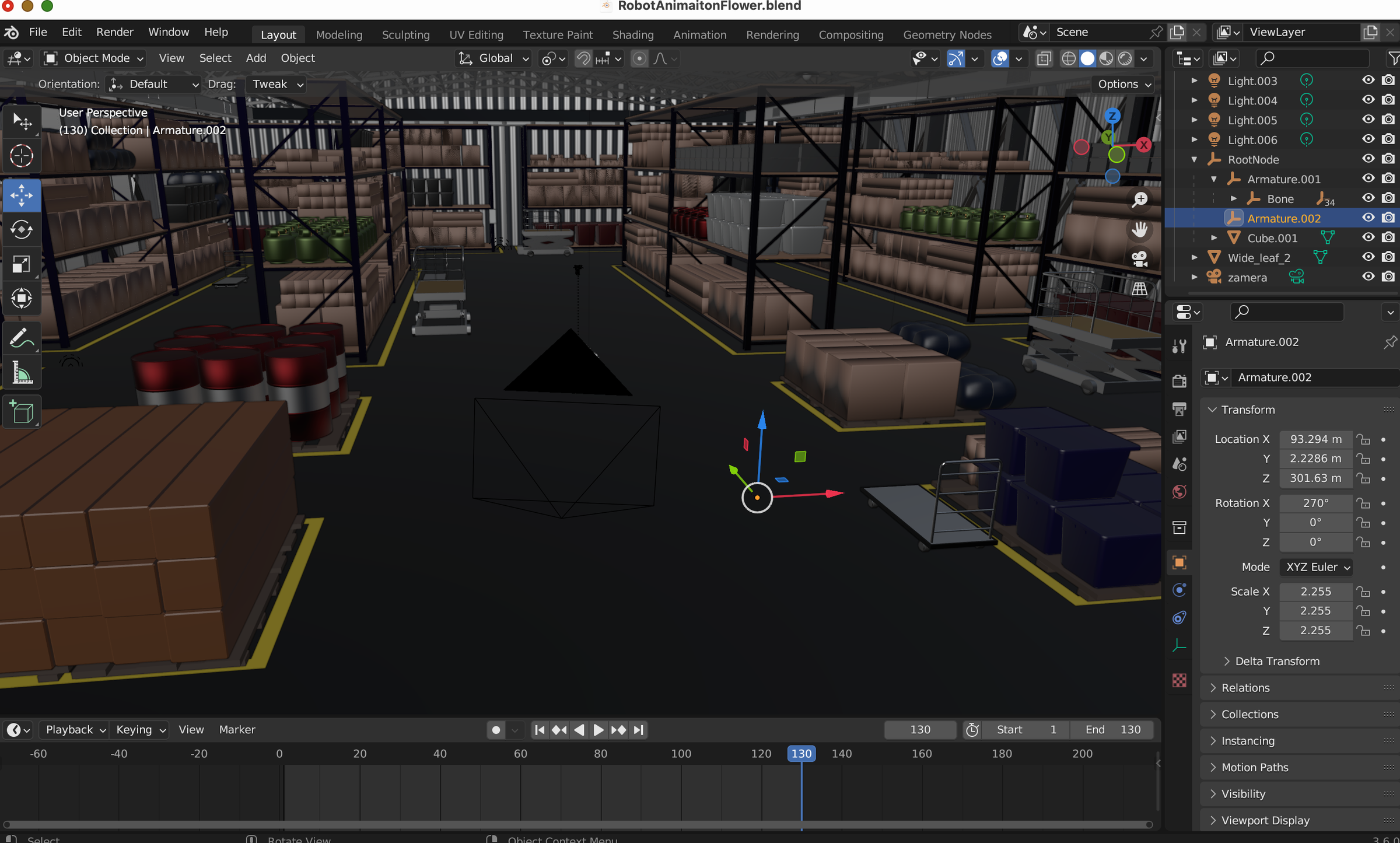Click the Location X value field
Screen dimensions: 1400x843
[1315, 439]
